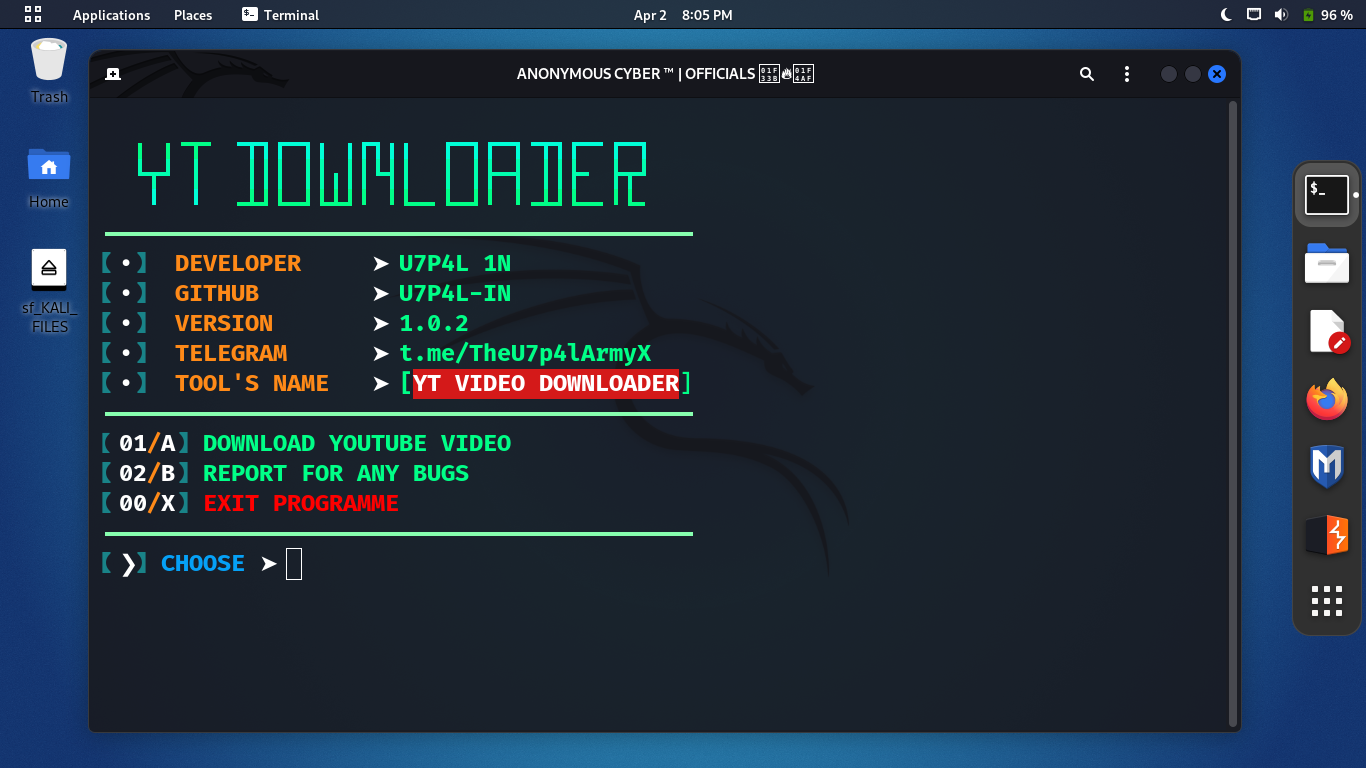Viewport: 1366px width, 768px height.
Task: Click the date and time clock
Action: [683, 15]
